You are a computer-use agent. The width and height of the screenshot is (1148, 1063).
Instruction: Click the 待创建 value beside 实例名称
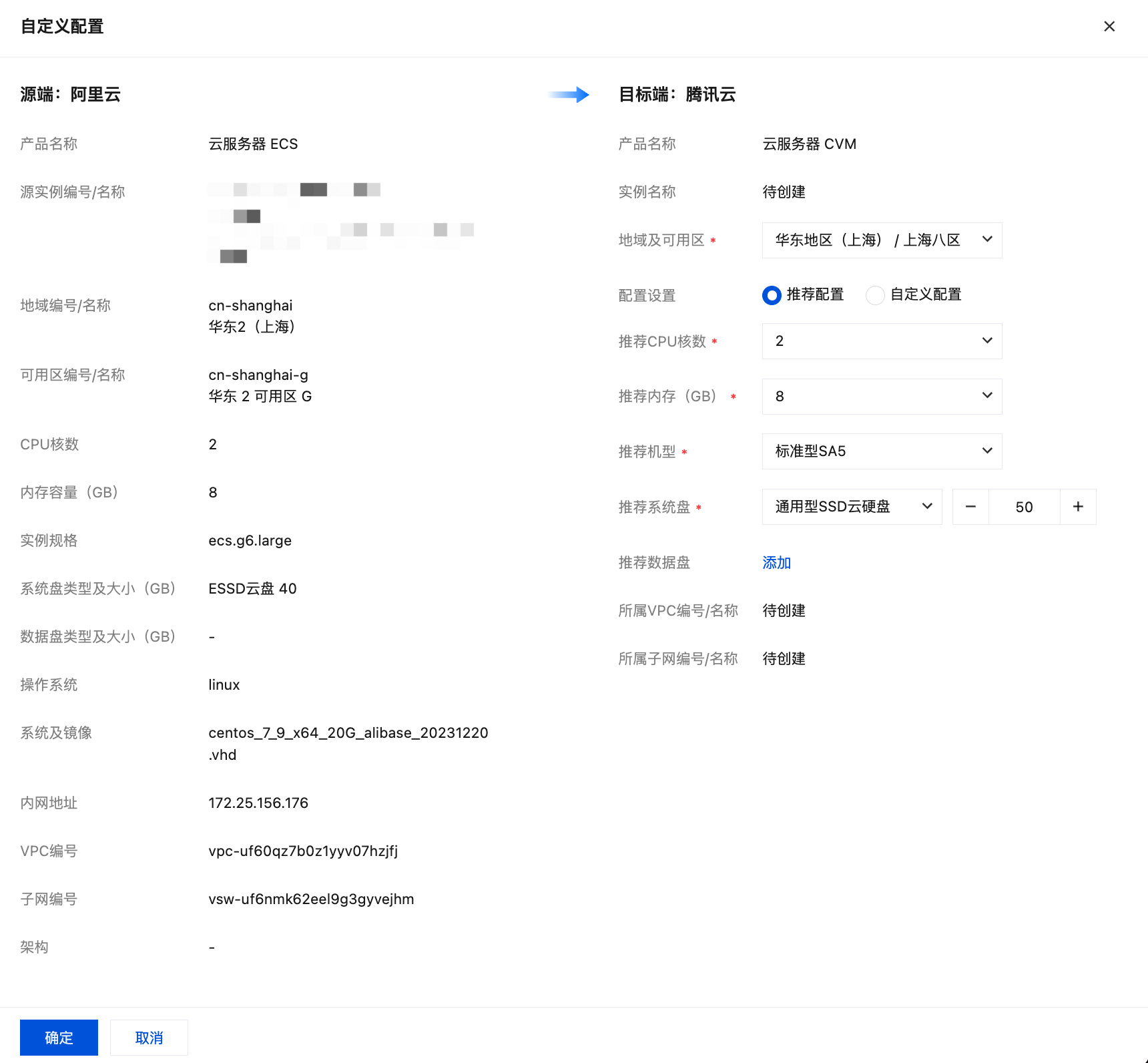pyautogui.click(x=784, y=192)
